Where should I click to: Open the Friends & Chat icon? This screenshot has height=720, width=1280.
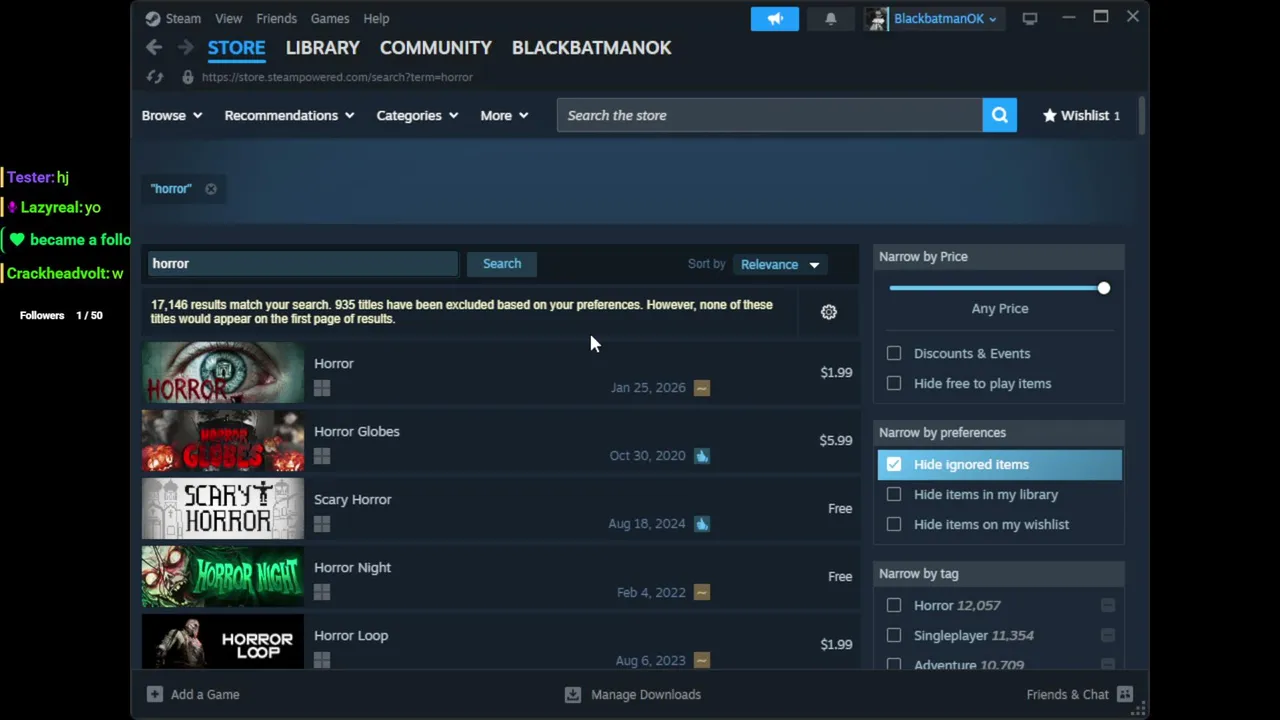1125,694
